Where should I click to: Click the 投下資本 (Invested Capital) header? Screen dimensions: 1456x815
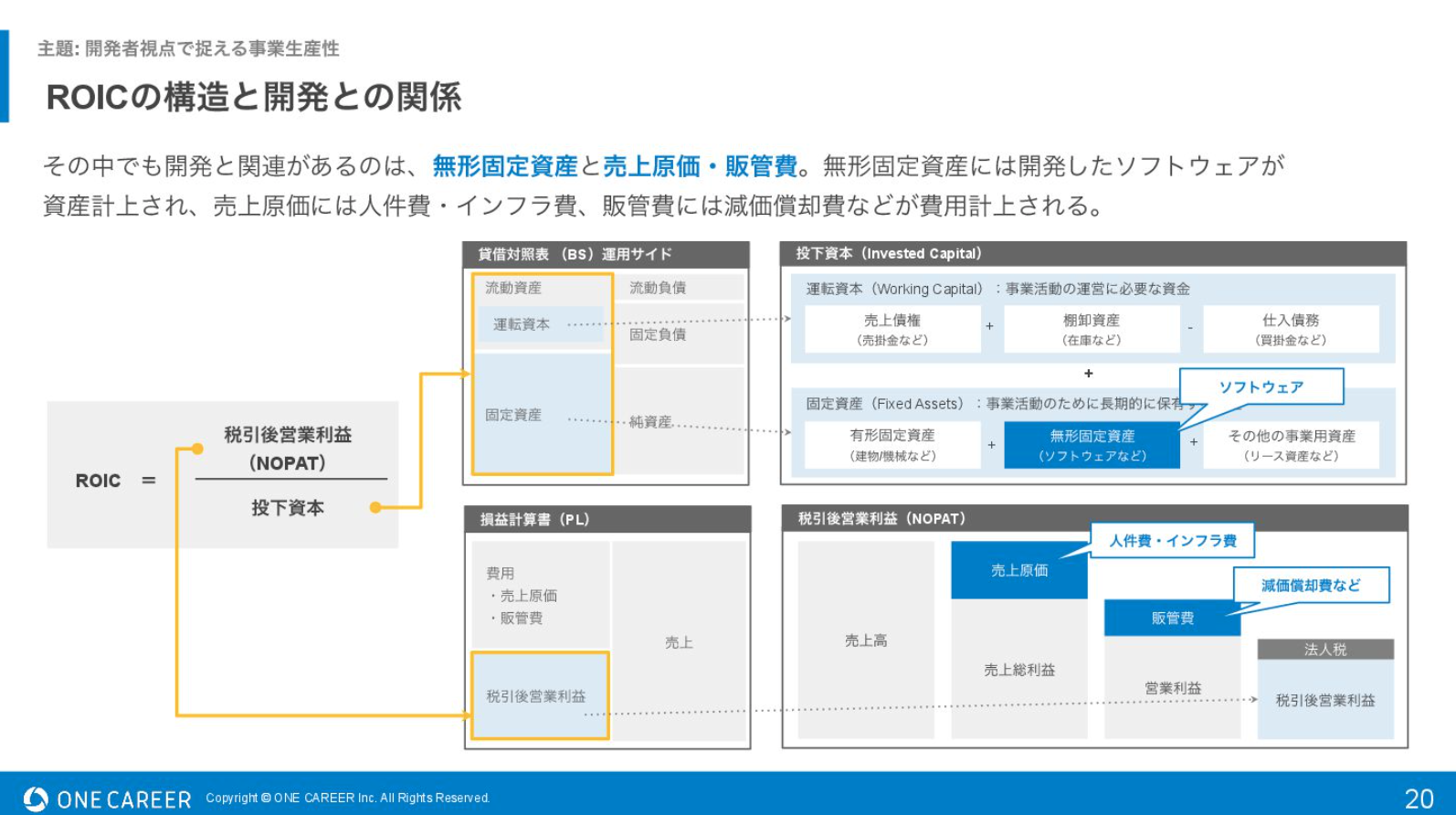click(x=1093, y=253)
